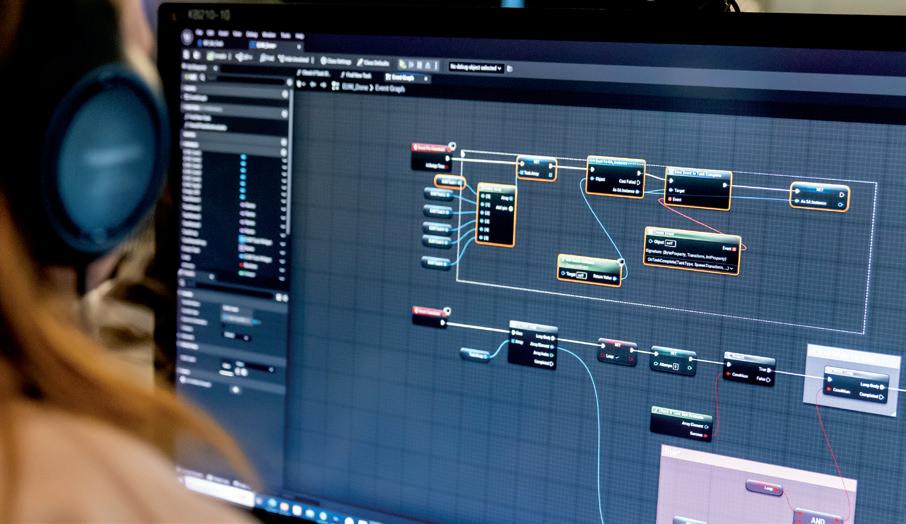Select the lower red Event node
The width and height of the screenshot is (906, 524).
(x=431, y=316)
